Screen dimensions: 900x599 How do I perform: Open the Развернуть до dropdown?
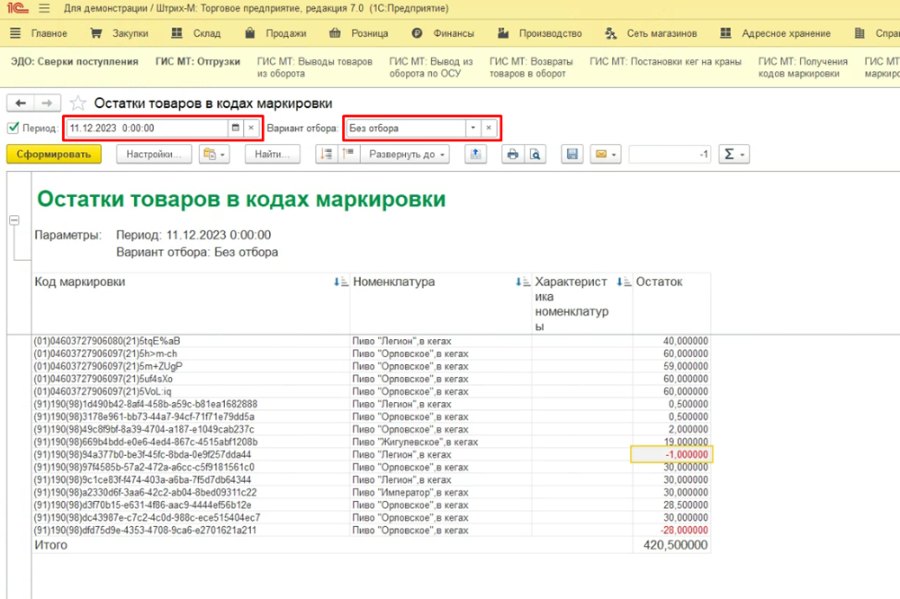point(405,154)
